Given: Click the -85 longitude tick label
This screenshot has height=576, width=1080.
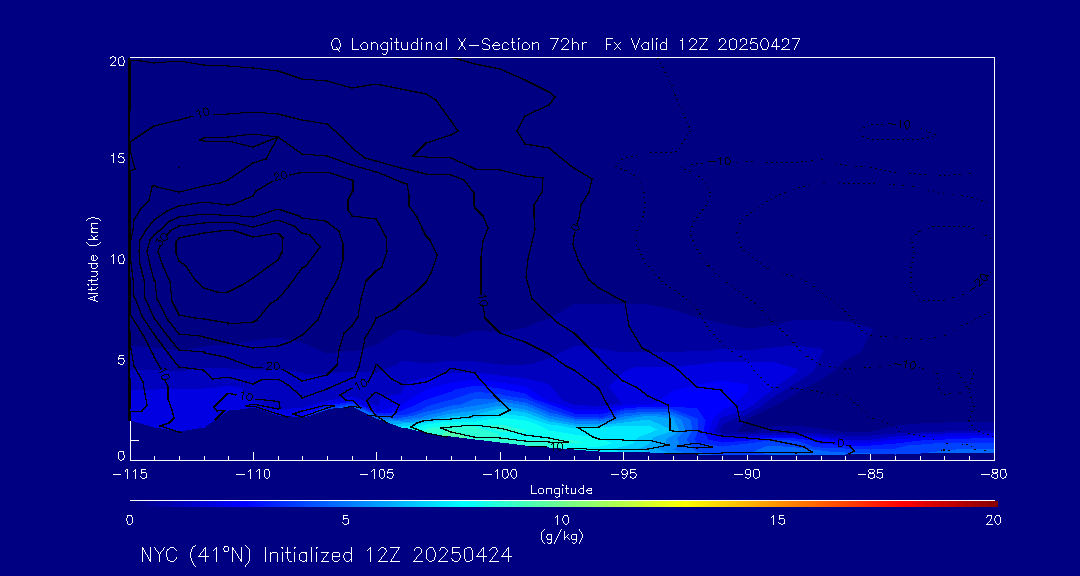Looking at the screenshot, I should click(x=871, y=475).
